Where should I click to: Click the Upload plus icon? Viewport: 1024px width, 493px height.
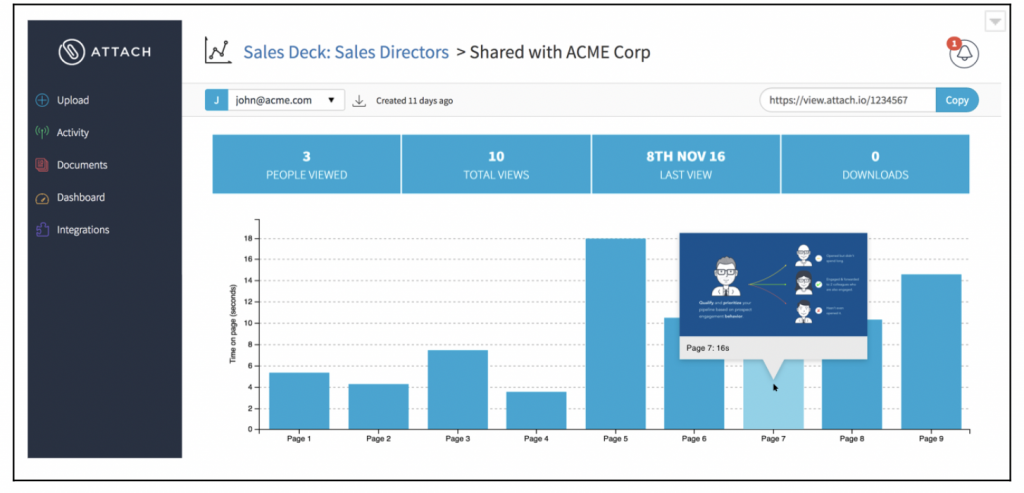pyautogui.click(x=42, y=101)
